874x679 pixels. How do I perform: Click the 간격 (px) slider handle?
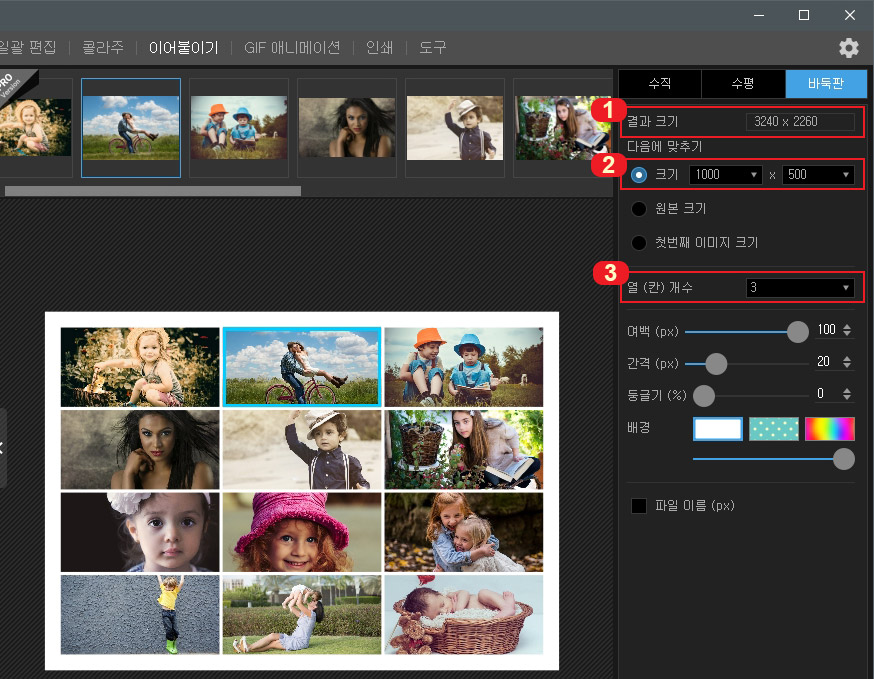point(716,364)
